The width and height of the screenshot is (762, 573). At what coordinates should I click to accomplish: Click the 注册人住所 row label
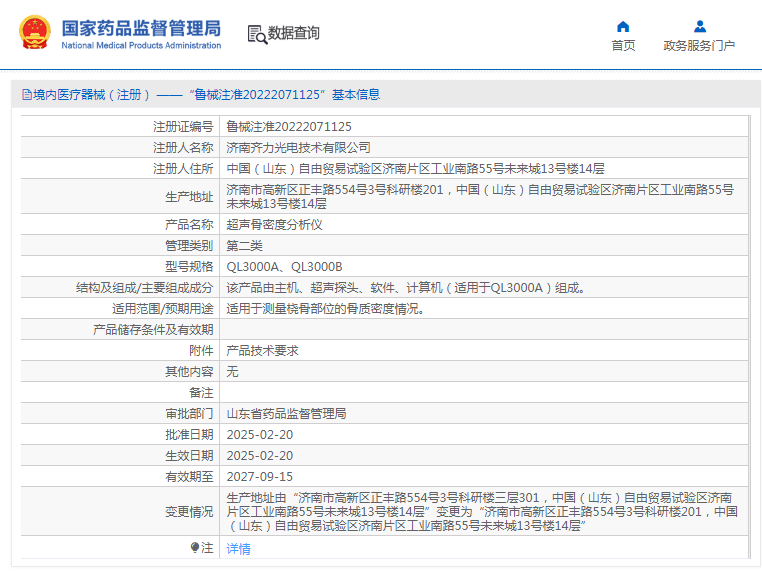[183, 169]
